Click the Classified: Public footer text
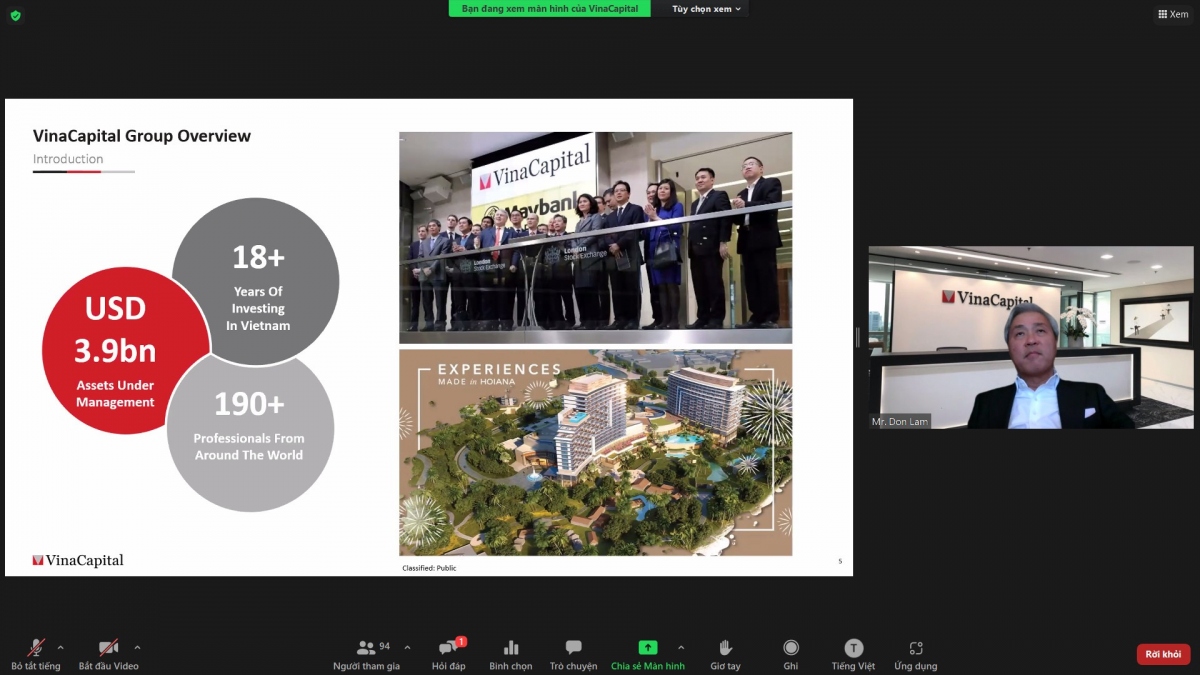Screen dimensions: 1200x675 (429, 568)
